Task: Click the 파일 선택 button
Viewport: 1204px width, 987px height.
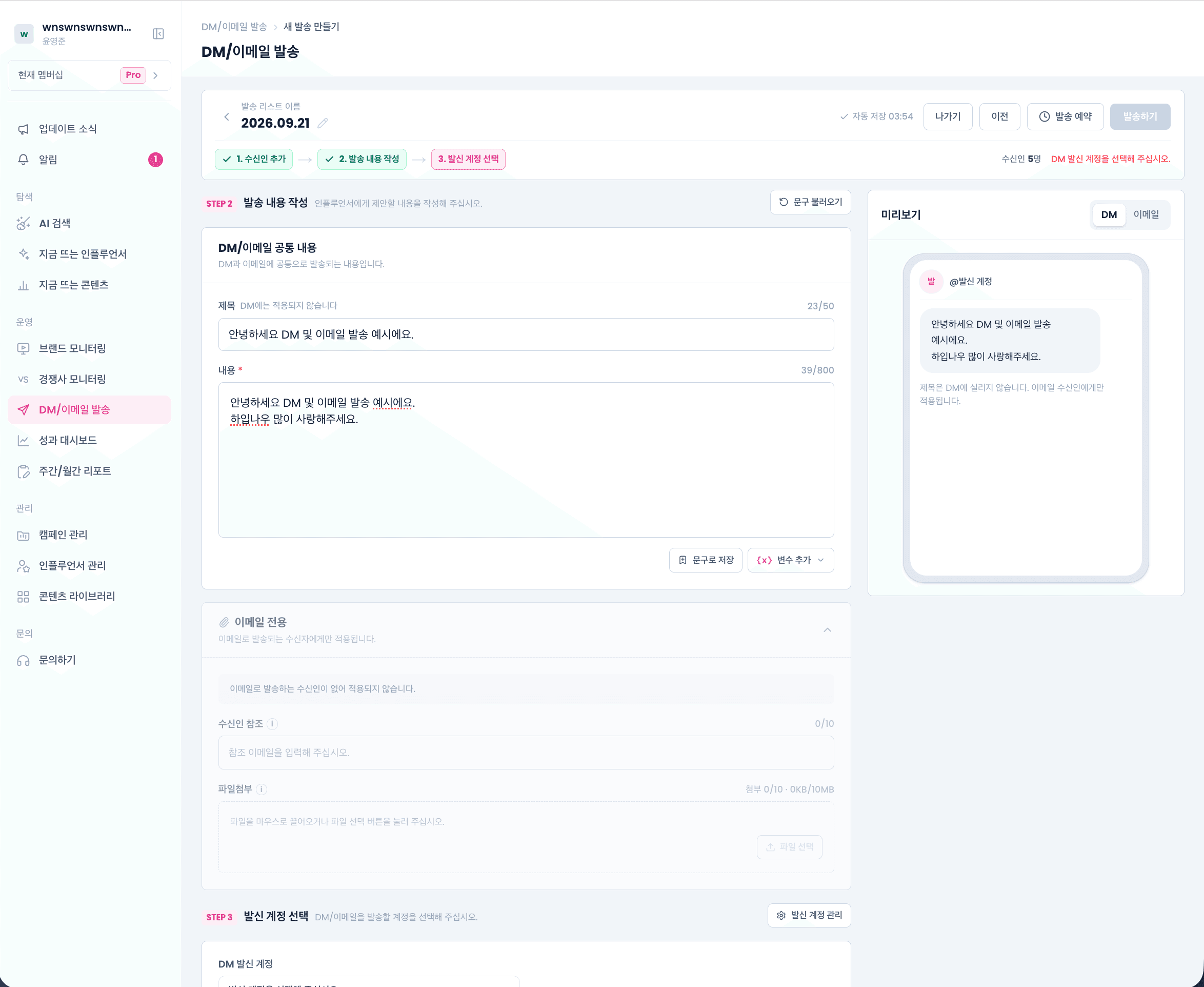Action: click(x=789, y=847)
